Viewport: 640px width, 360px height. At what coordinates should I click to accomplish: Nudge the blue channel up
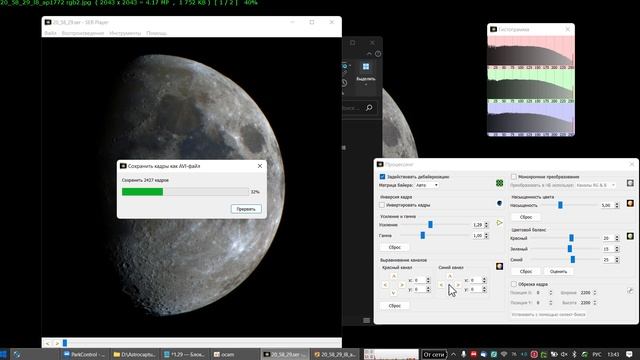(x=450, y=276)
